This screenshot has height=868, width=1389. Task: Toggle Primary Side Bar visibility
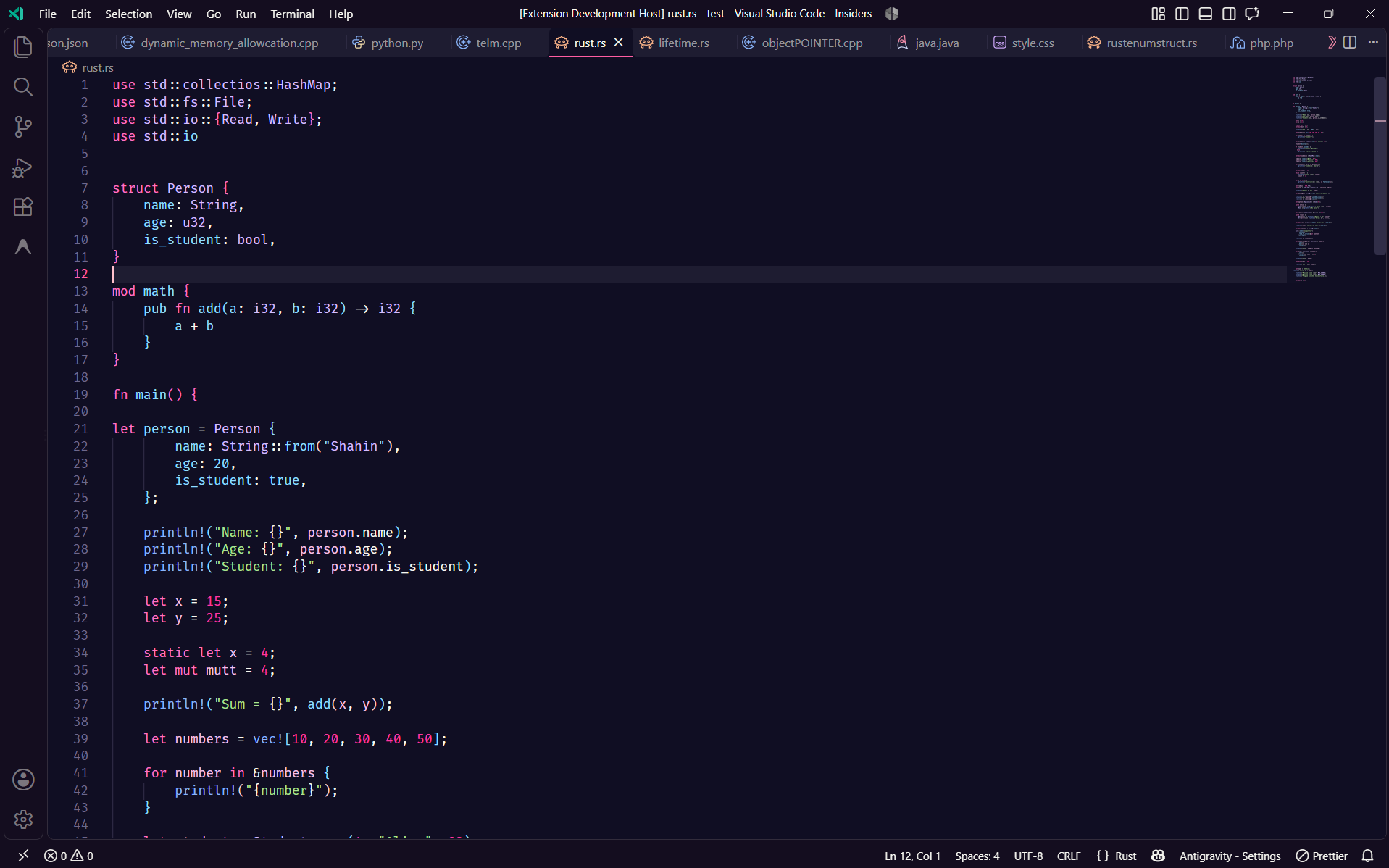1182,14
